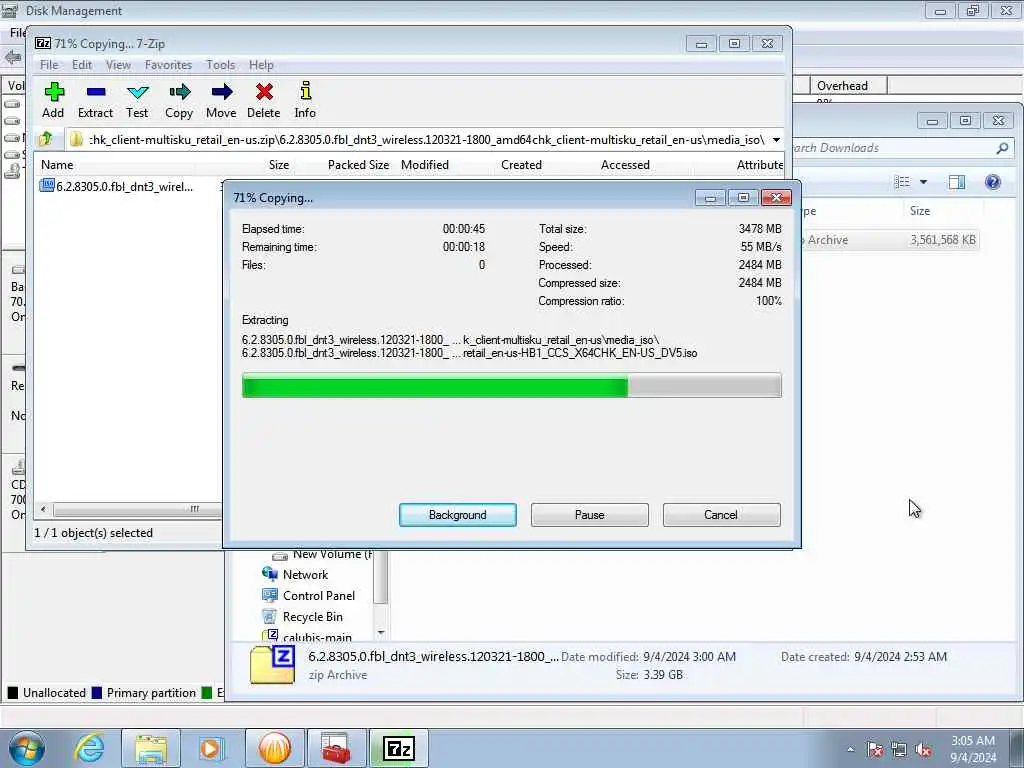This screenshot has width=1024, height=768.
Task: Open Action Center flag tray icon
Action: (875, 750)
